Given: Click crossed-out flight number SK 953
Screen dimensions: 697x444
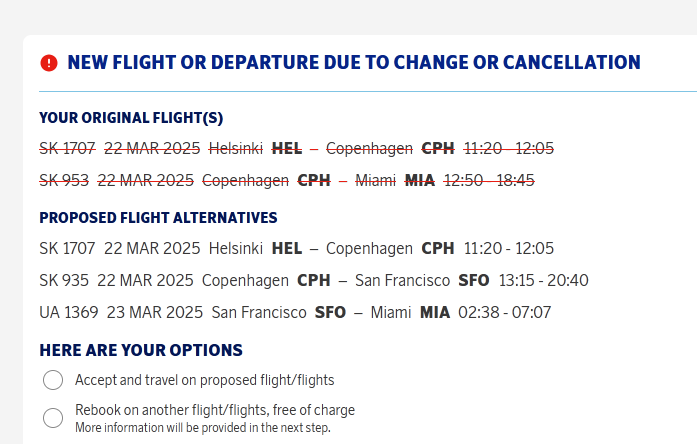Looking at the screenshot, I should [x=64, y=181].
